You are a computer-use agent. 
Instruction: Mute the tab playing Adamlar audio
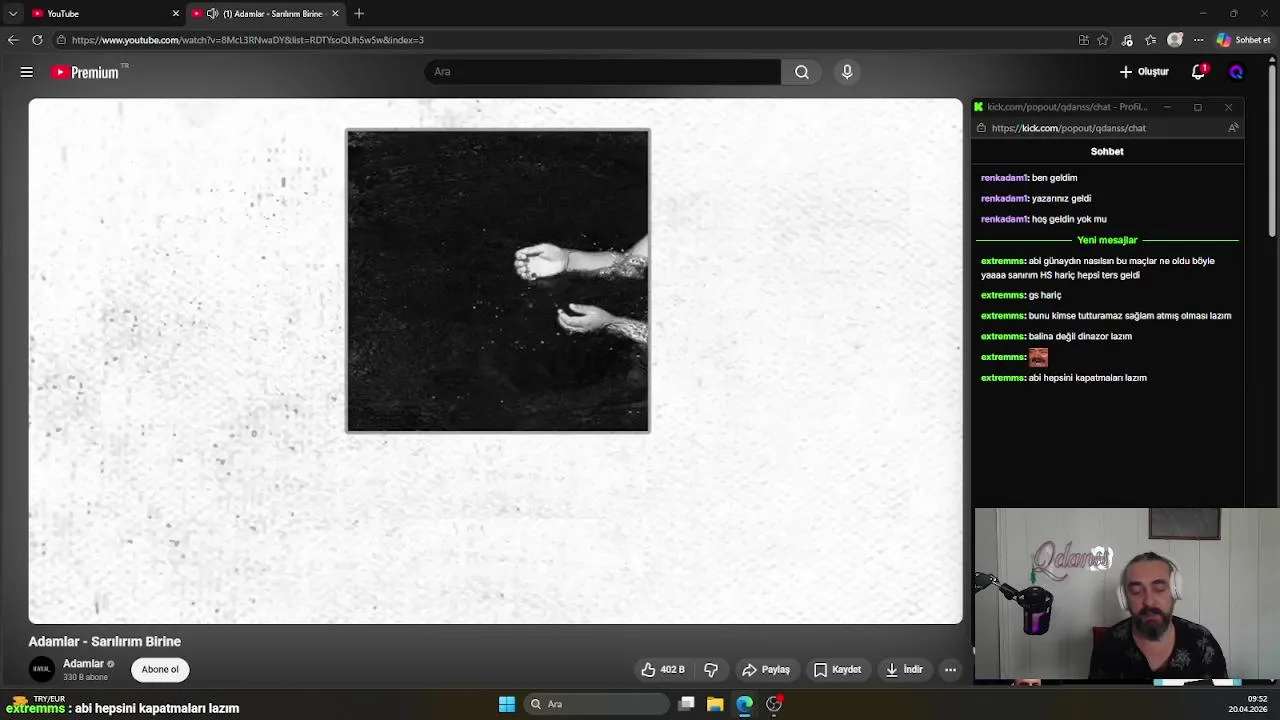click(x=212, y=14)
